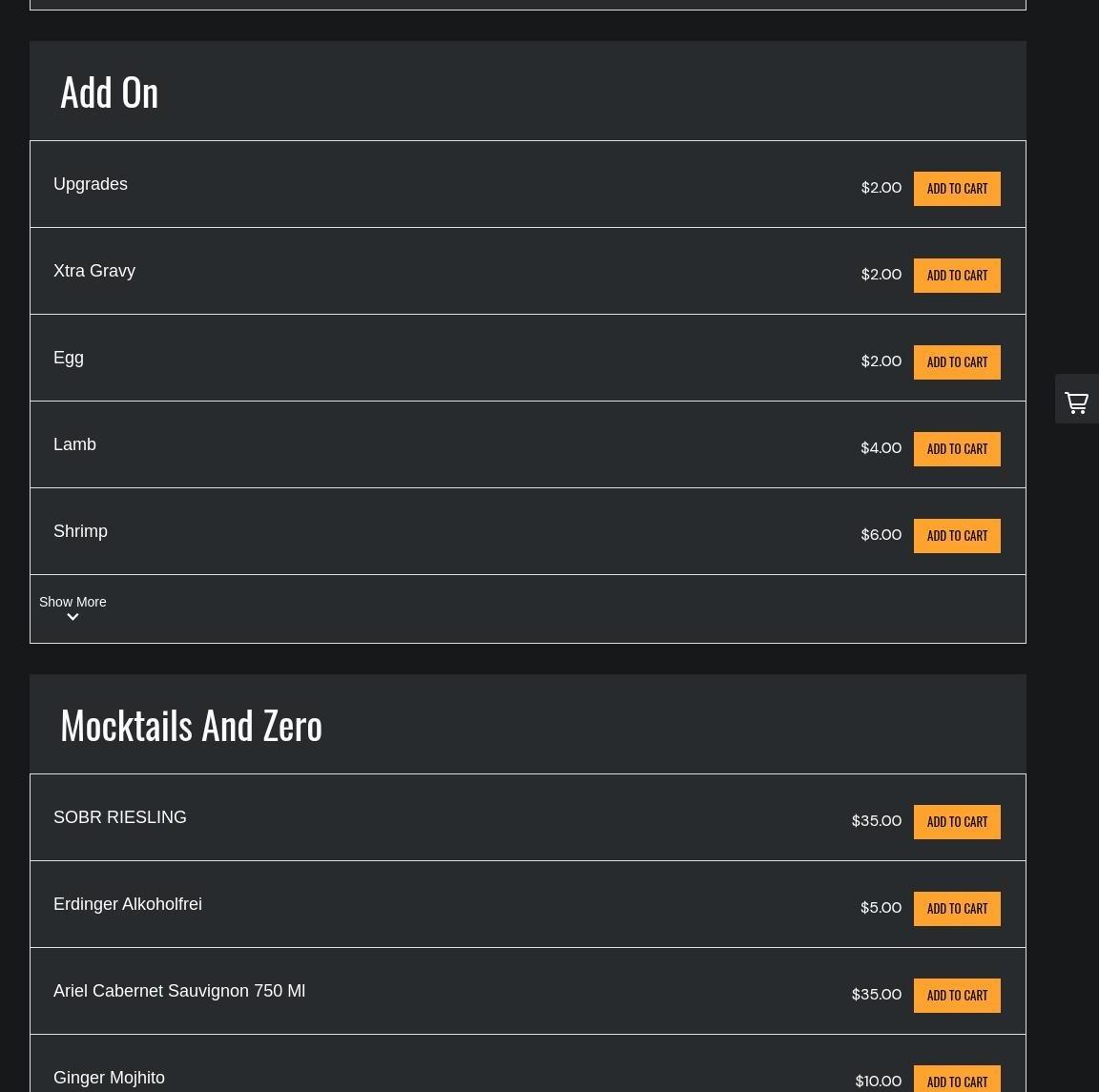
Task: Add Lamb to cart
Action: pos(957,449)
